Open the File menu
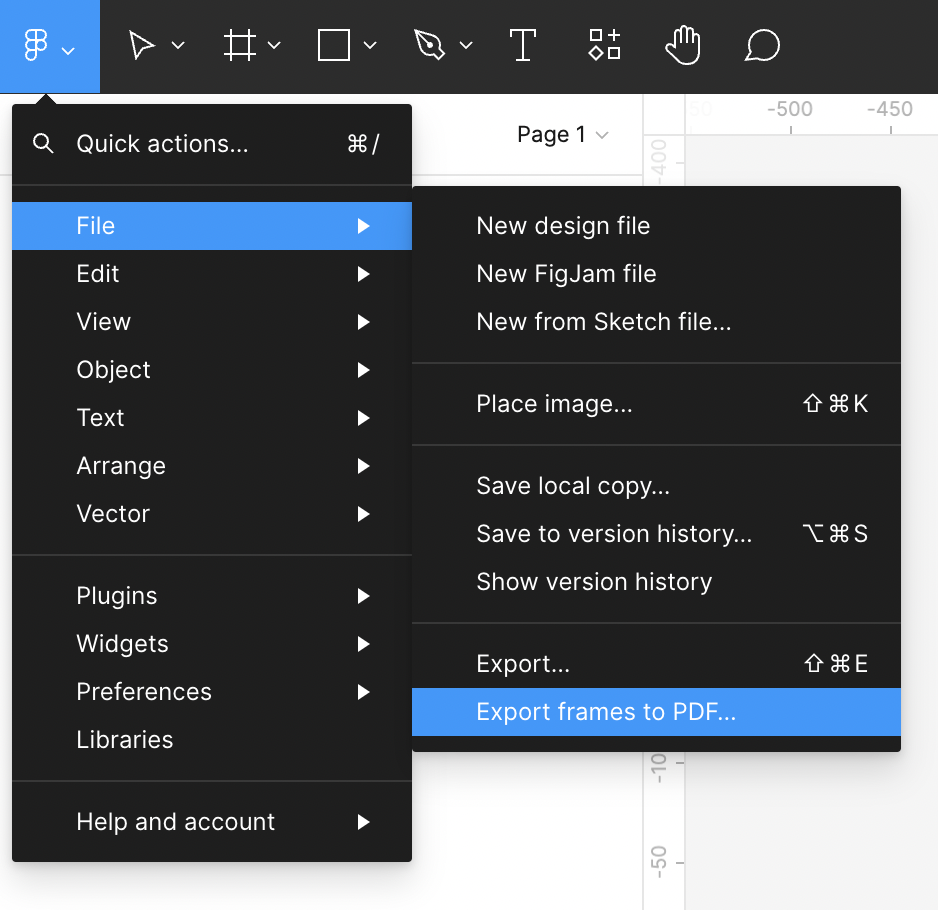938x910 pixels. click(x=212, y=226)
